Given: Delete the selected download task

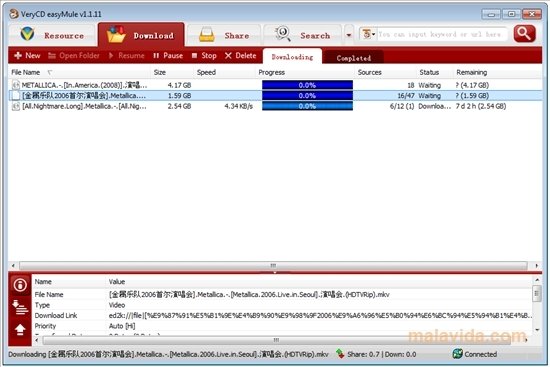Looking at the screenshot, I should click(x=241, y=55).
